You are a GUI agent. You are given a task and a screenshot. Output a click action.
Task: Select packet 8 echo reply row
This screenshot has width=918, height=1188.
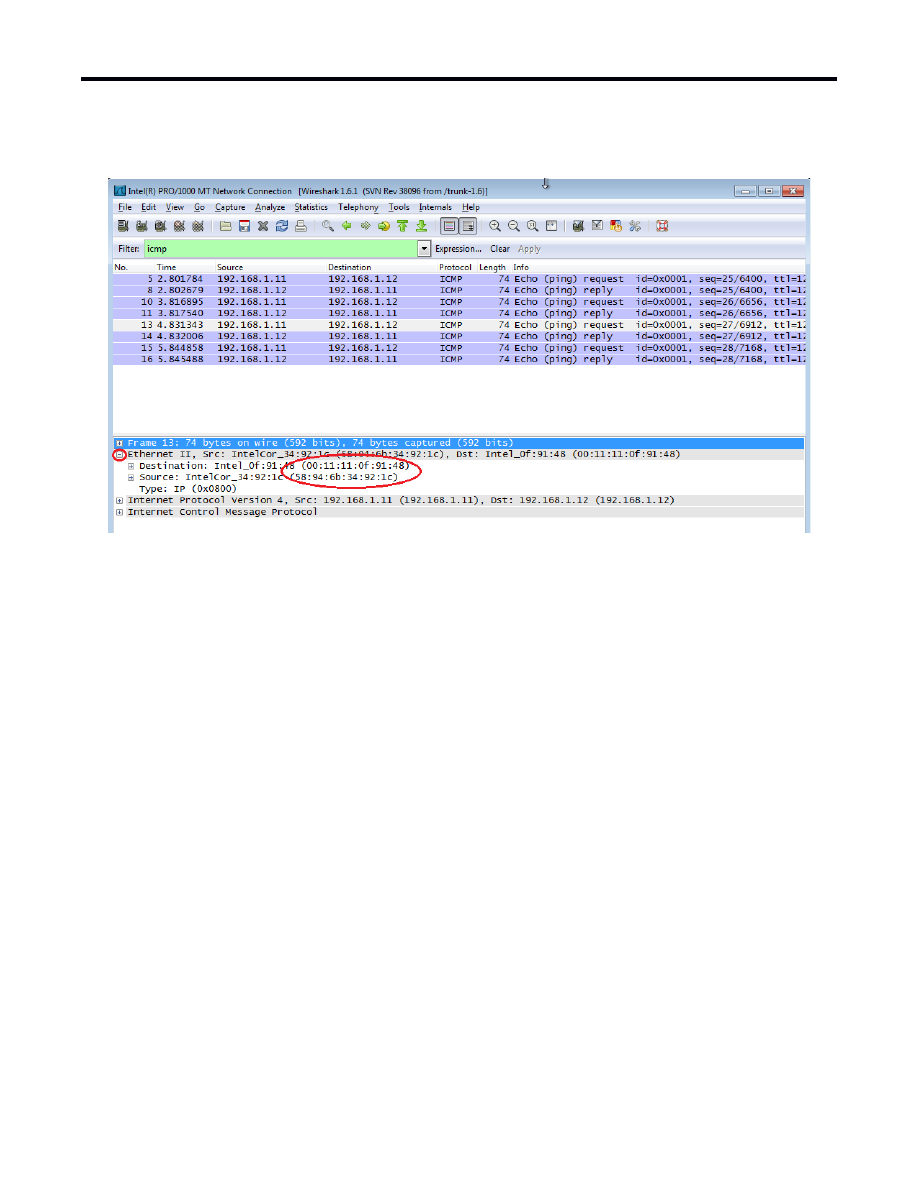coord(459,290)
